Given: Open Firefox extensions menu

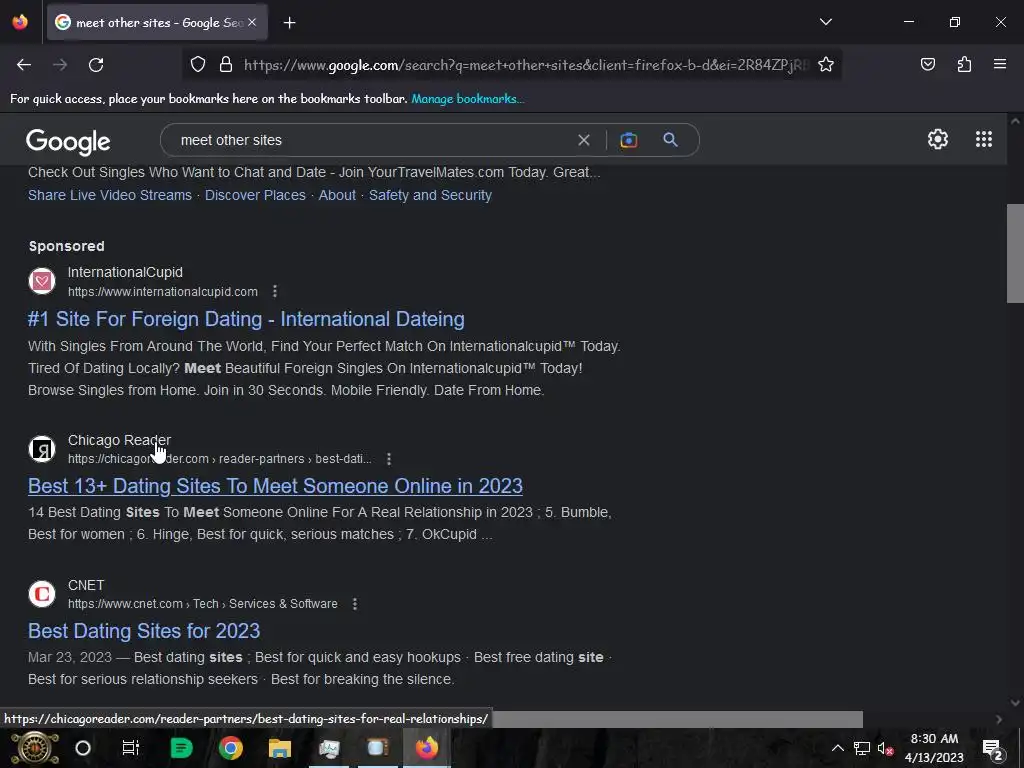Looking at the screenshot, I should pos(964,64).
